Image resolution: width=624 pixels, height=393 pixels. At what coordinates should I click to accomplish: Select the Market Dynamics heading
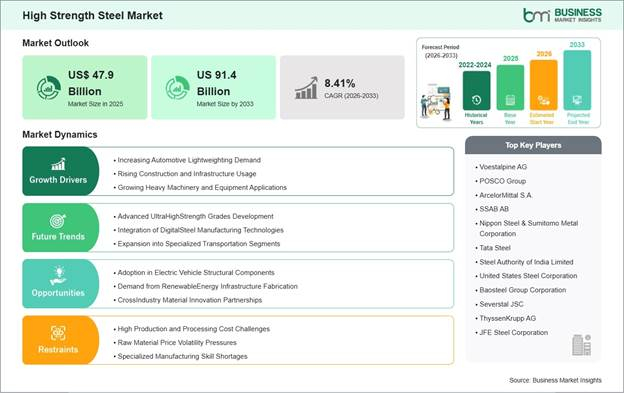60,134
